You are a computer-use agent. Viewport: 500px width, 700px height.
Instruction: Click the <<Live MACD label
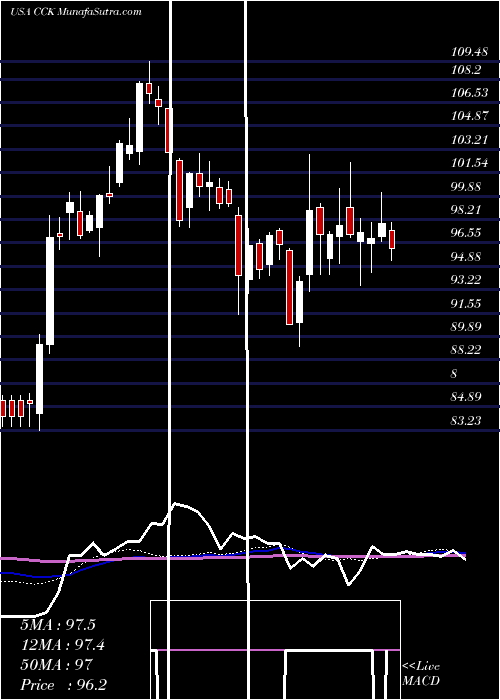421,673
